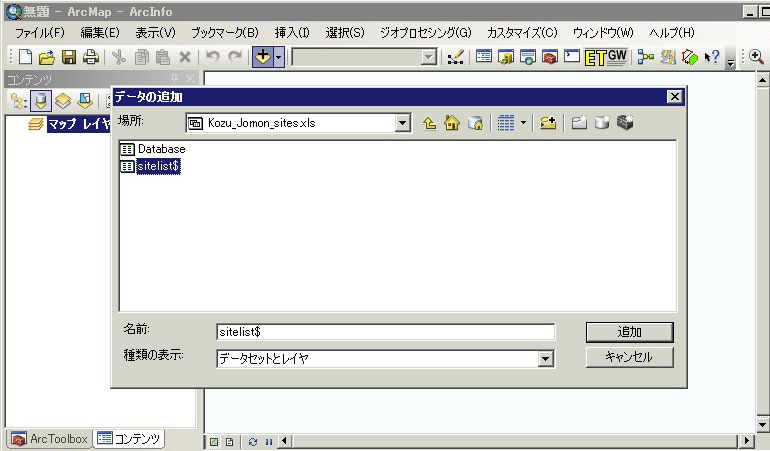Select マップ レイヤ tree item
This screenshot has height=451, width=770.
[79, 124]
